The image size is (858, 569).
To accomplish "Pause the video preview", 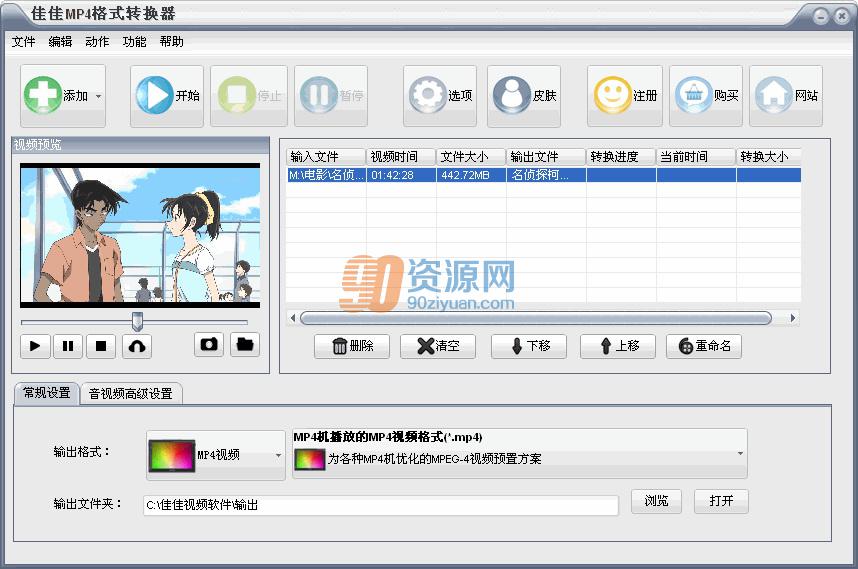I will 68,346.
